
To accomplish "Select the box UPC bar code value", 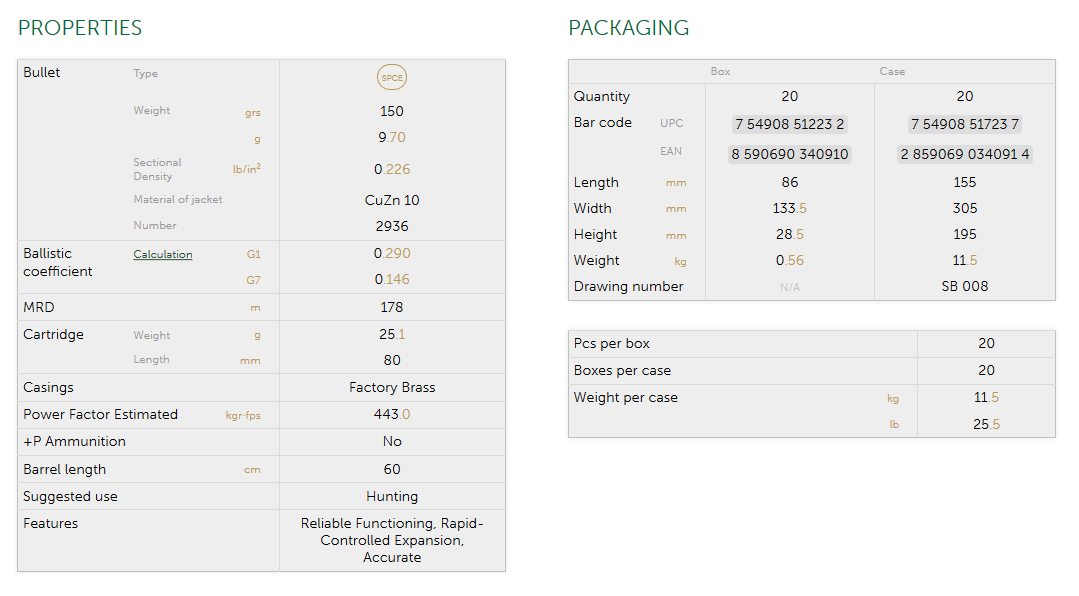I will click(789, 124).
